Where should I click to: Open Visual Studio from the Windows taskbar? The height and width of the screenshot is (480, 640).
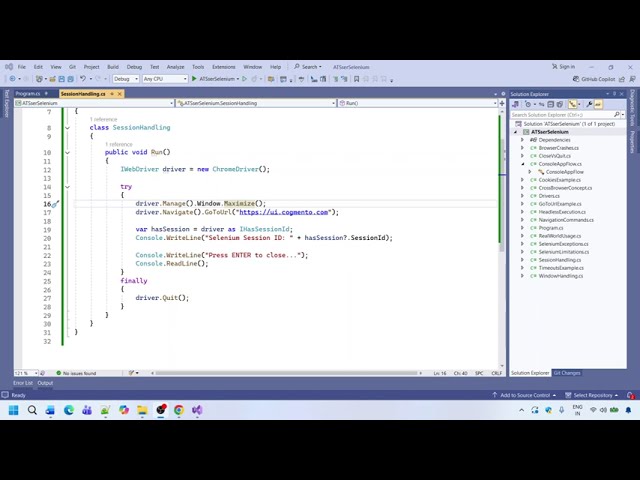click(x=197, y=410)
